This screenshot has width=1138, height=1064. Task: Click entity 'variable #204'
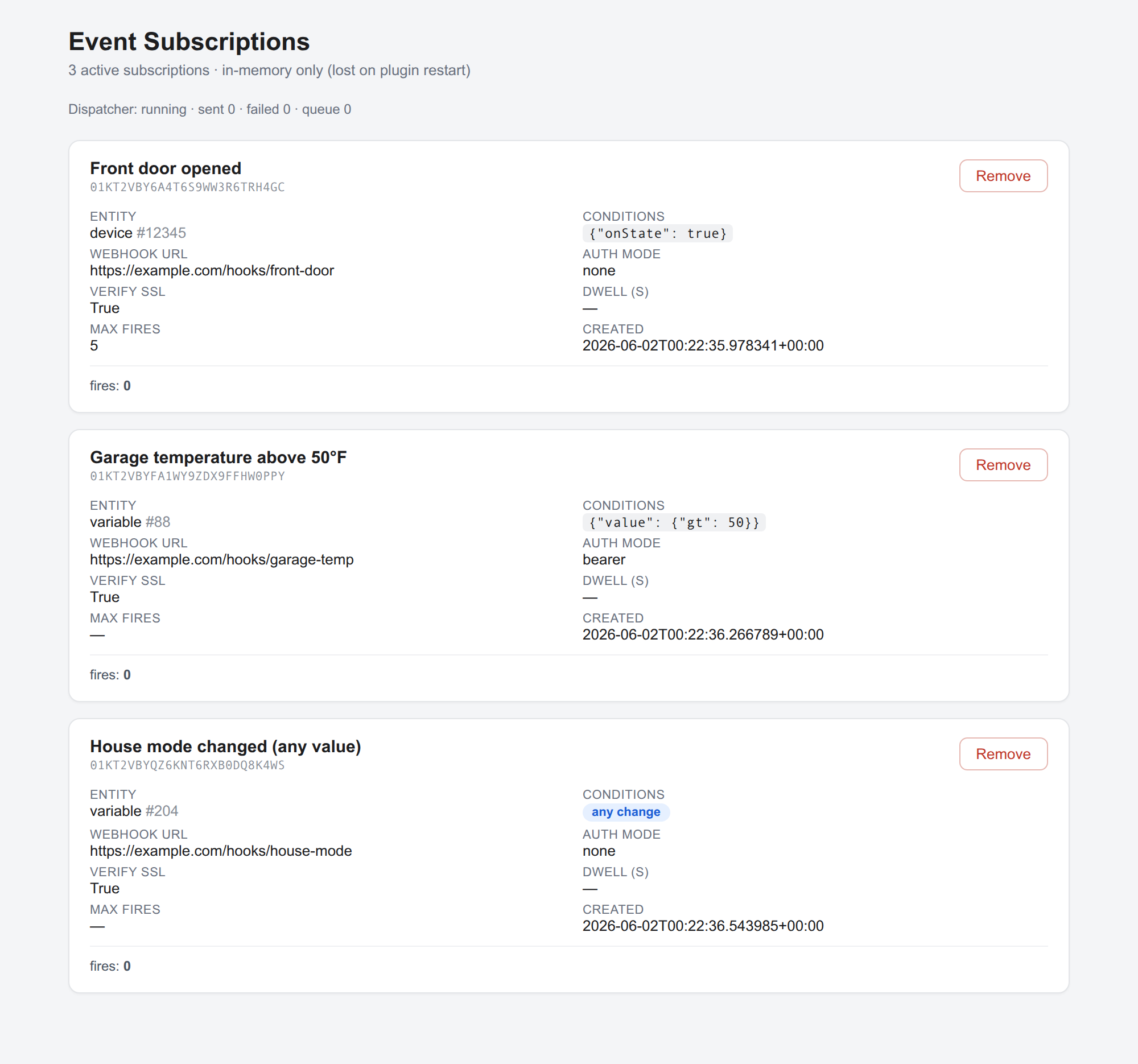134,811
